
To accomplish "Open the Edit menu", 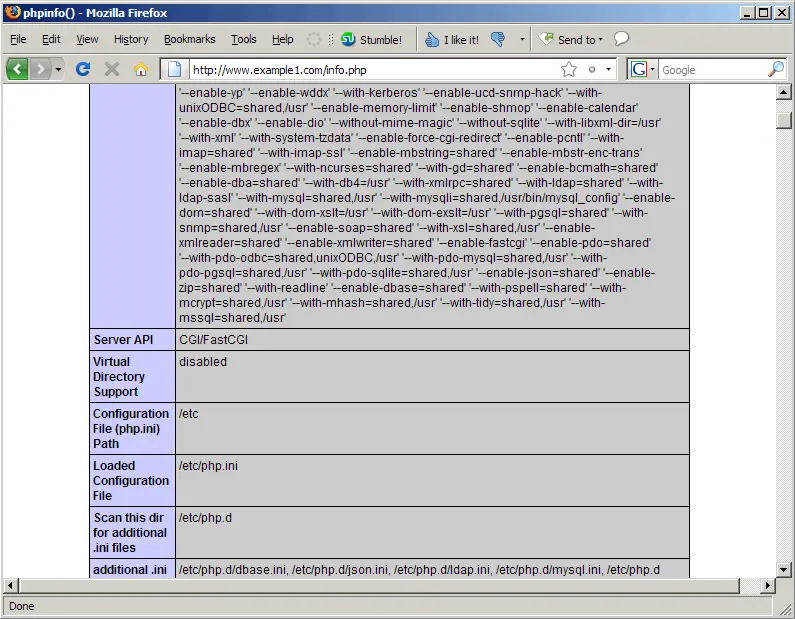I will (x=51, y=39).
